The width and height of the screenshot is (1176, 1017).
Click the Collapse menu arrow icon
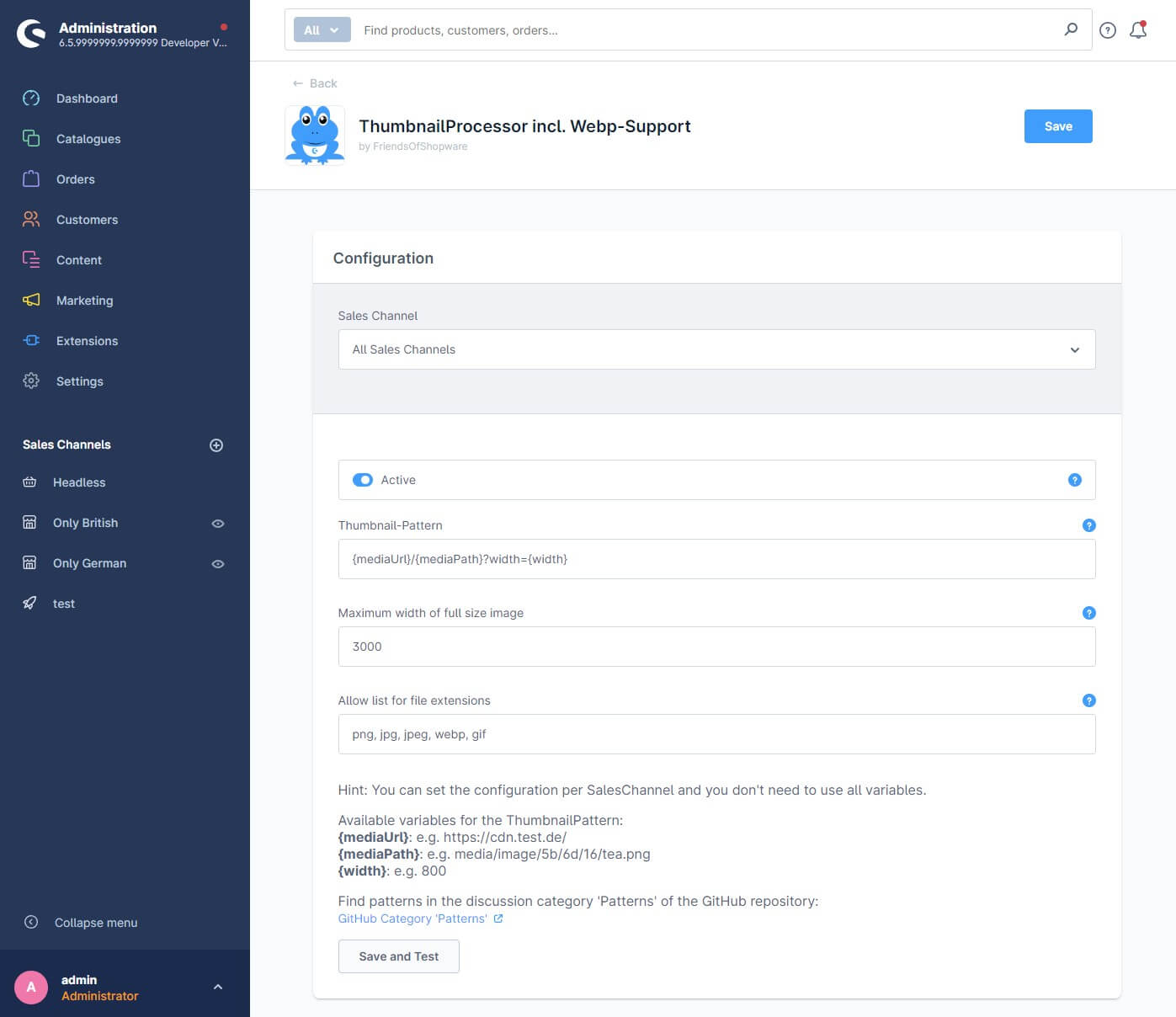tap(31, 922)
